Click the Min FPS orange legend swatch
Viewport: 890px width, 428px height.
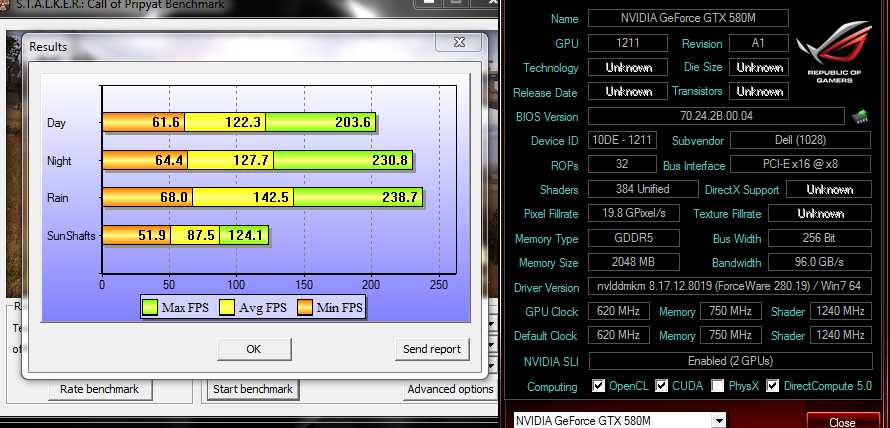point(305,308)
